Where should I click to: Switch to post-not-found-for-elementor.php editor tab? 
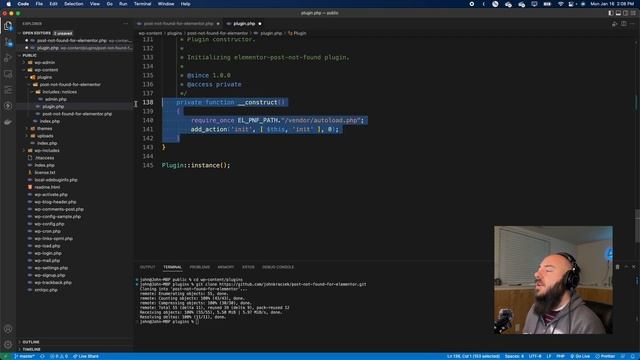click(x=178, y=24)
